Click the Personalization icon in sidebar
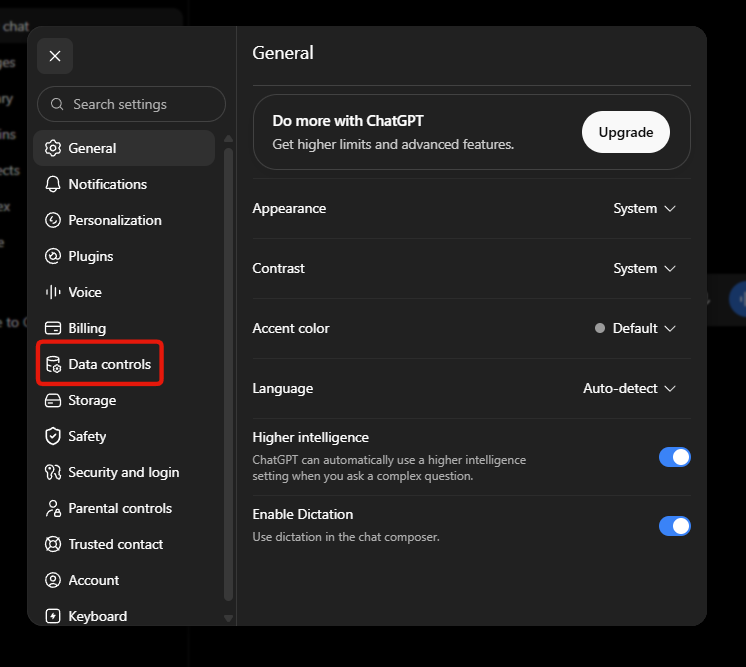The image size is (746, 667). pyautogui.click(x=53, y=220)
